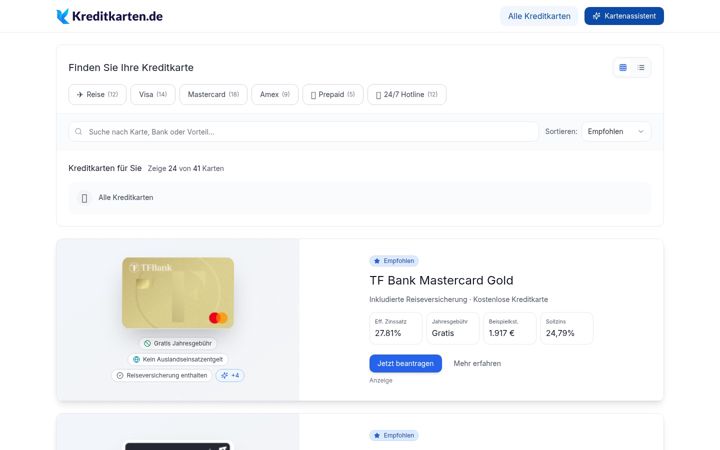Open the Sortieren Empfohlen dropdown
This screenshot has width=720, height=450.
(616, 132)
